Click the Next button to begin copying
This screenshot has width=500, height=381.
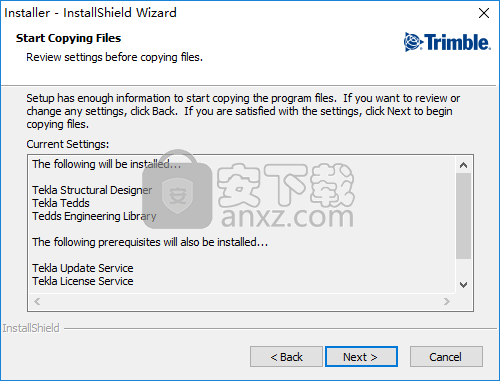361,357
